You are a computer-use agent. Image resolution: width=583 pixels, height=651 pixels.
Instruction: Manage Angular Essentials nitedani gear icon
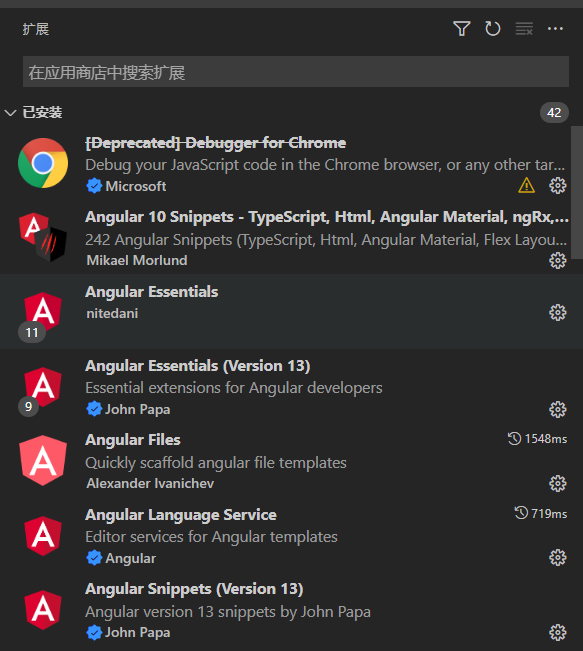click(558, 313)
